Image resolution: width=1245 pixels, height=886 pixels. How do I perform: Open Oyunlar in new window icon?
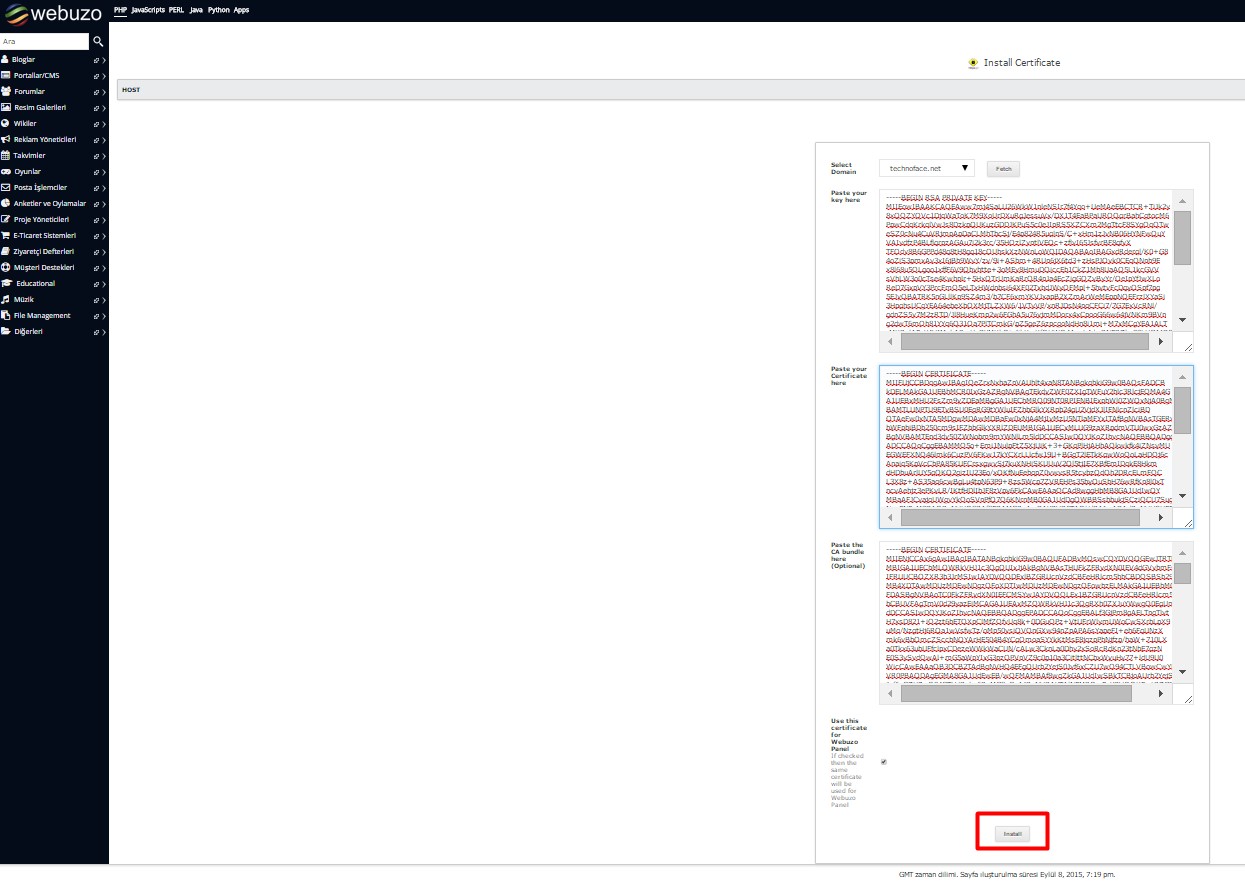[96, 172]
